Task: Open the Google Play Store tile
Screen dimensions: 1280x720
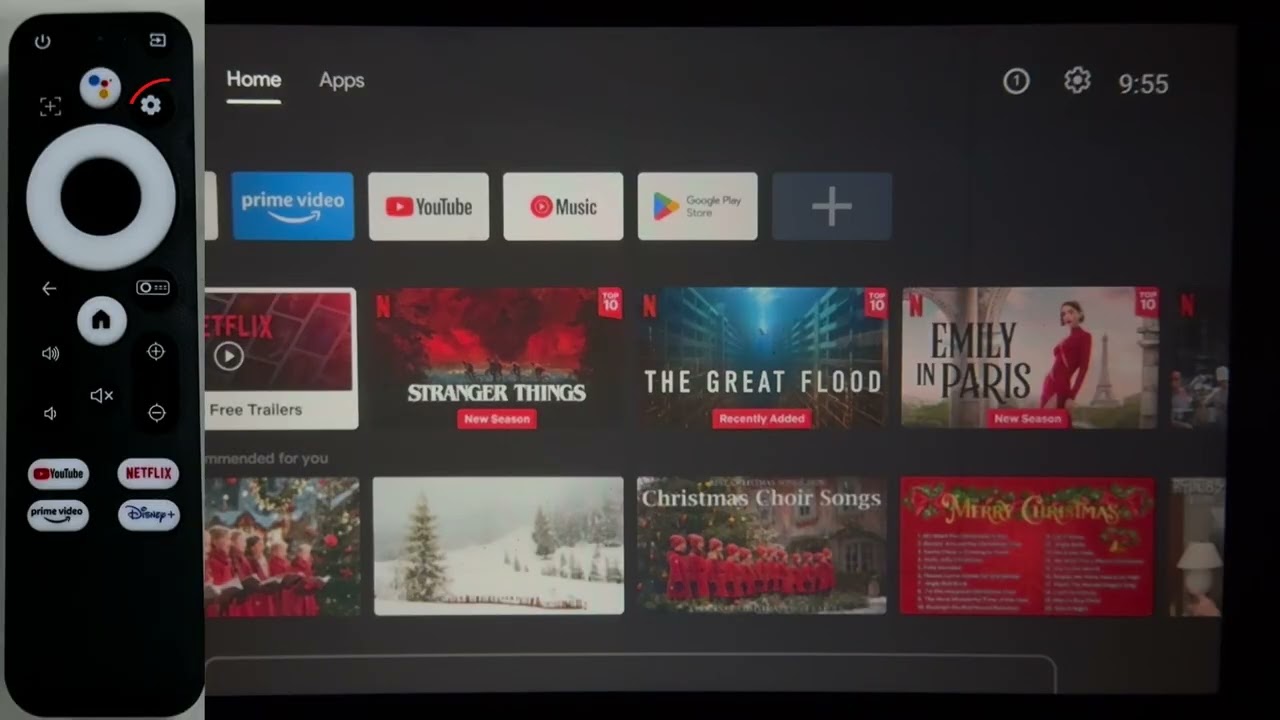Action: pos(697,206)
